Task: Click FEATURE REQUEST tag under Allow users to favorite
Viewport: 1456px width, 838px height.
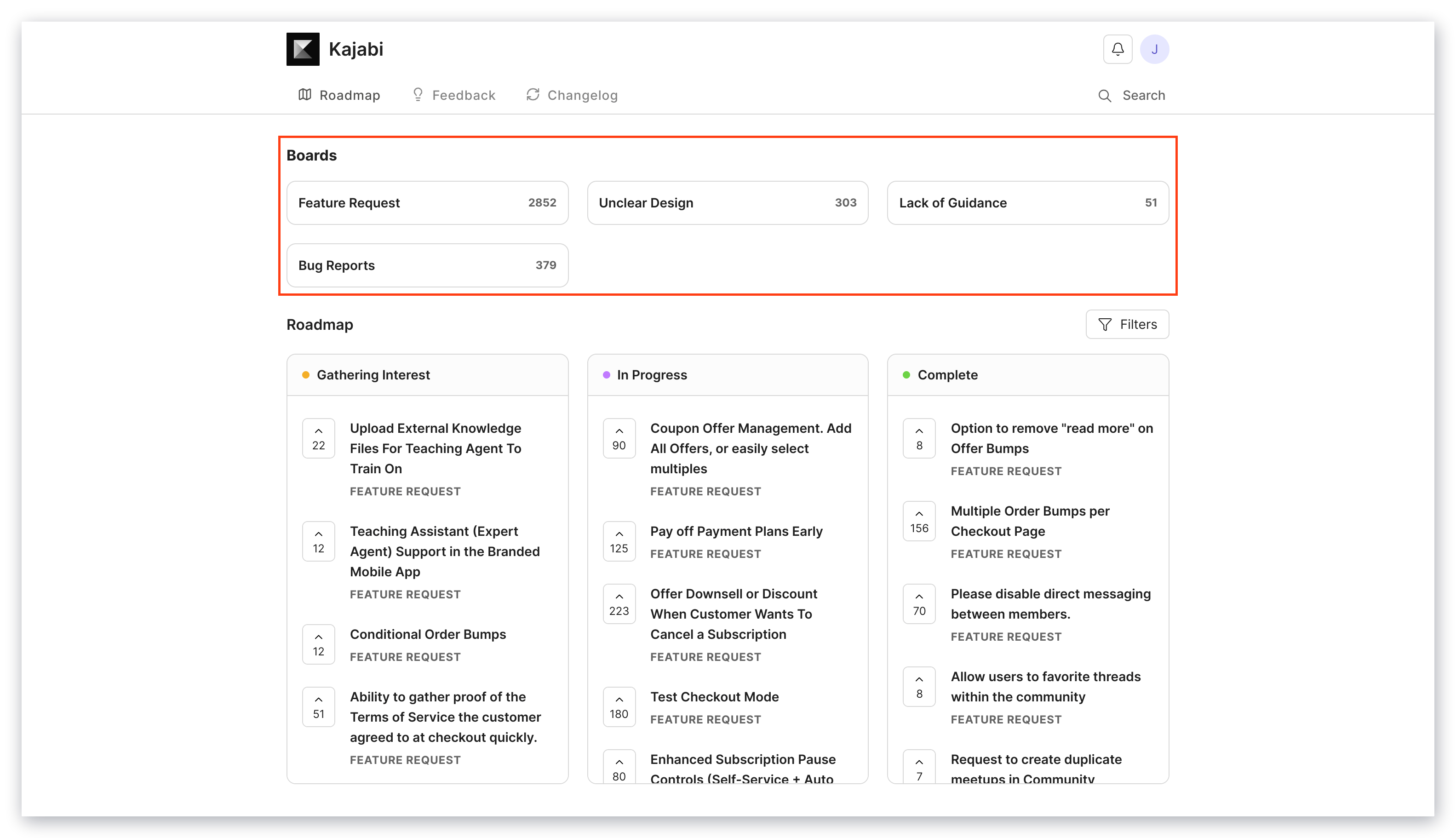Action: pos(1006,719)
